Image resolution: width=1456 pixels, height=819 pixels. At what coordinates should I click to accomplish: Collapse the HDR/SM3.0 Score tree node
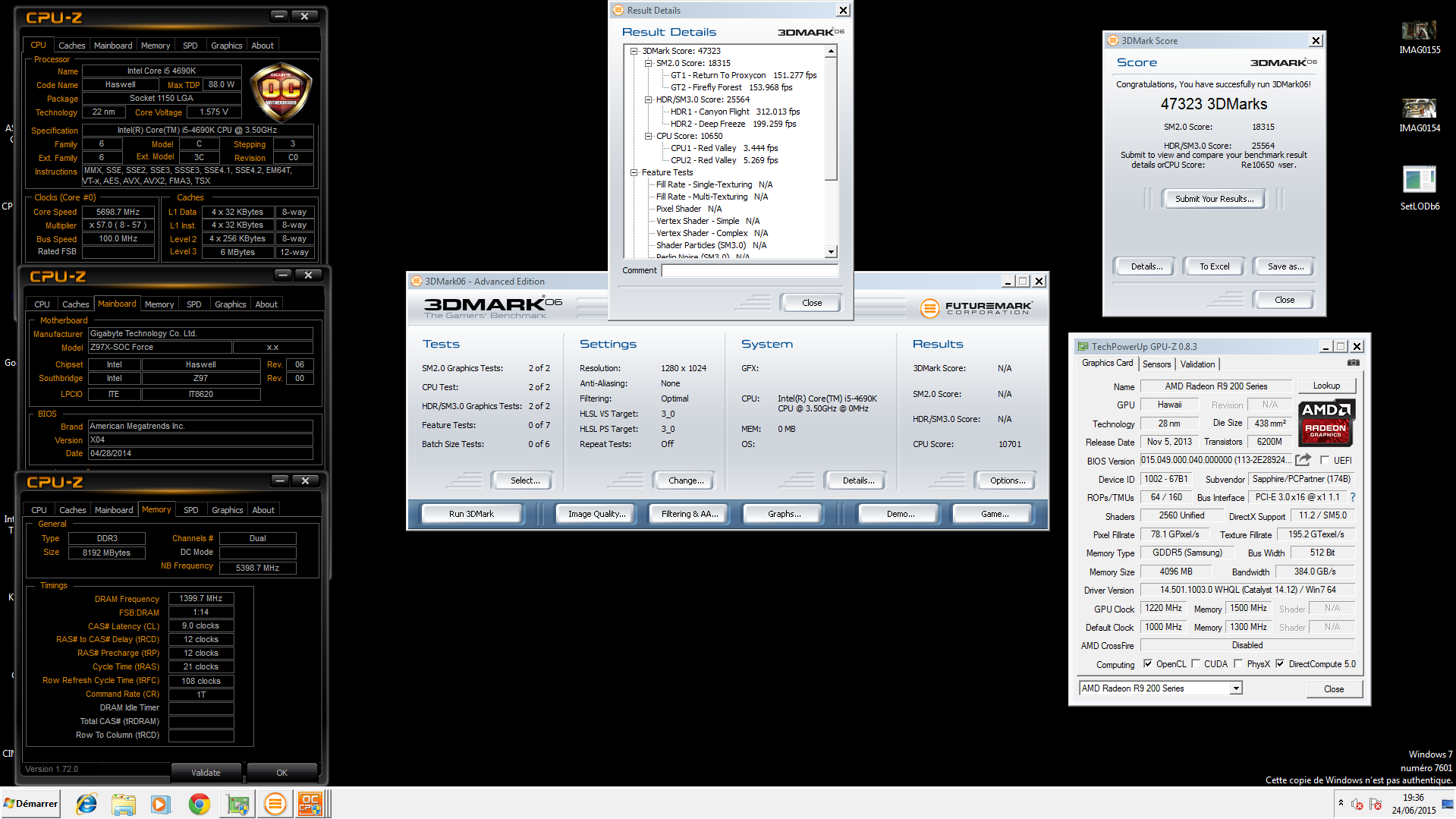(x=648, y=100)
